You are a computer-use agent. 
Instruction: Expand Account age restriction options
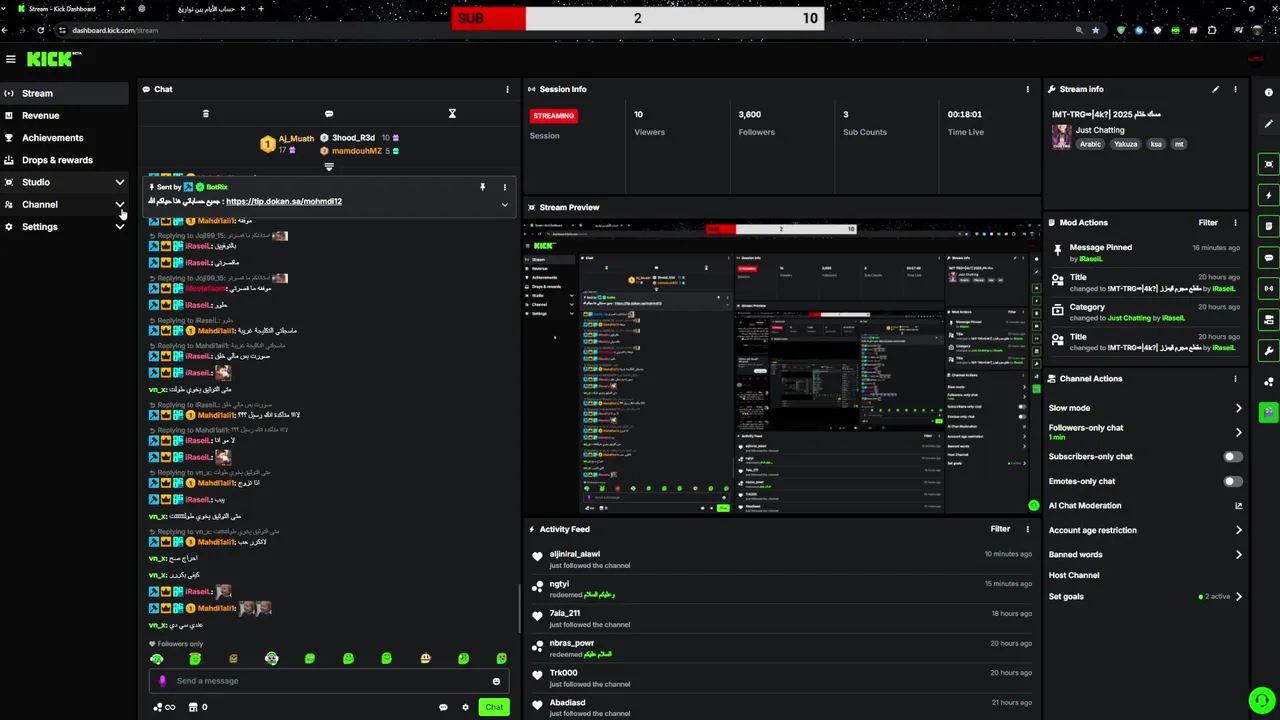1238,530
